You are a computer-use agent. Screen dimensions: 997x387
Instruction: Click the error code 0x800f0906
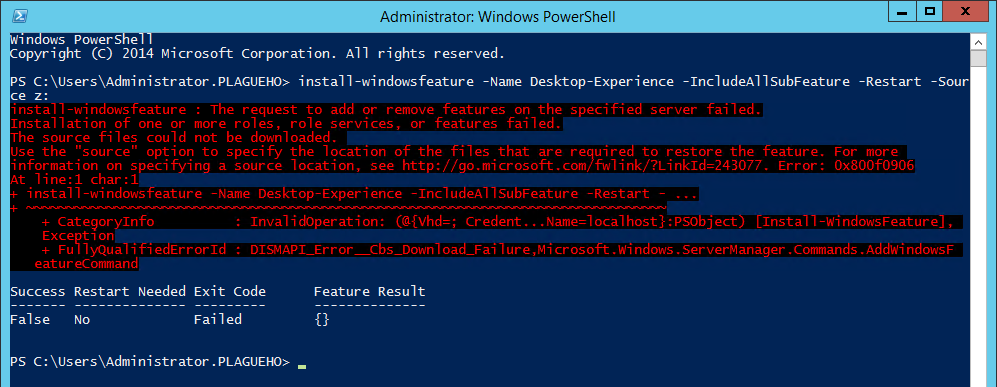click(874, 165)
